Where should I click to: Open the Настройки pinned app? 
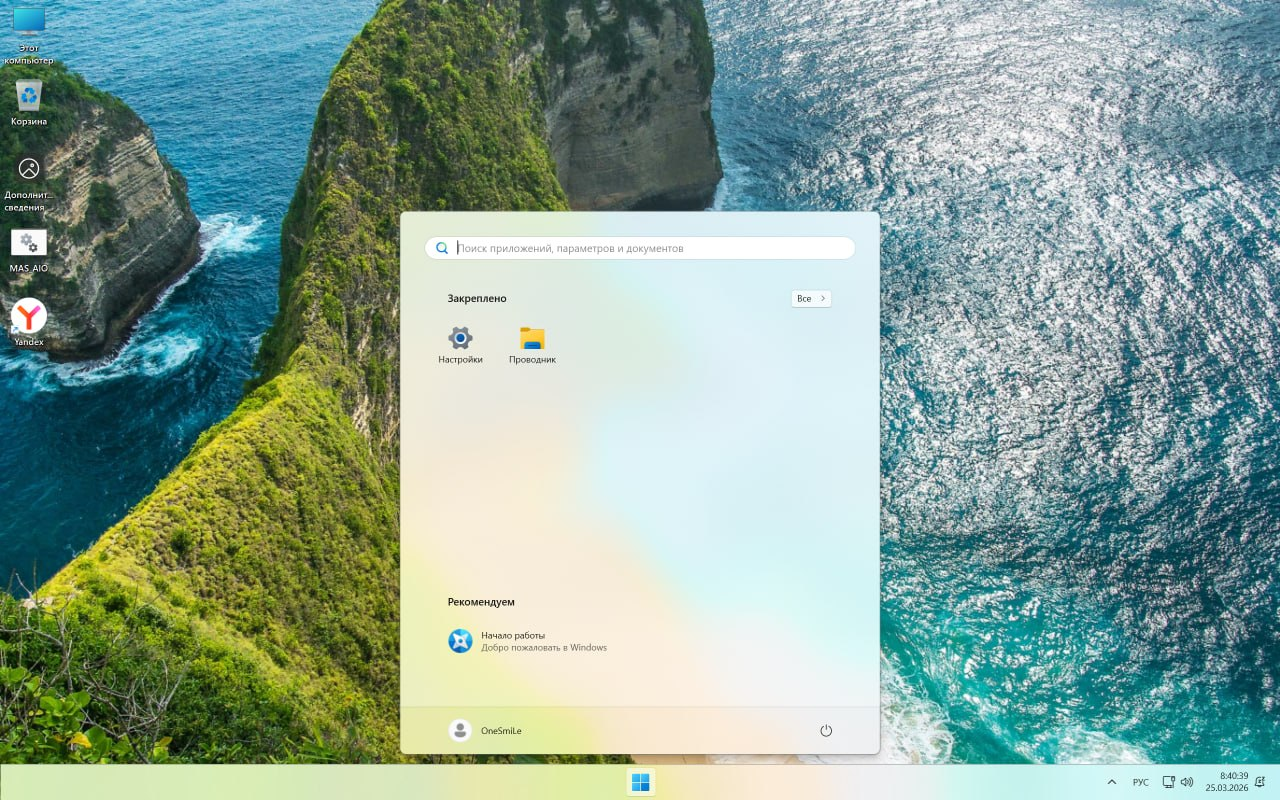[x=460, y=345]
